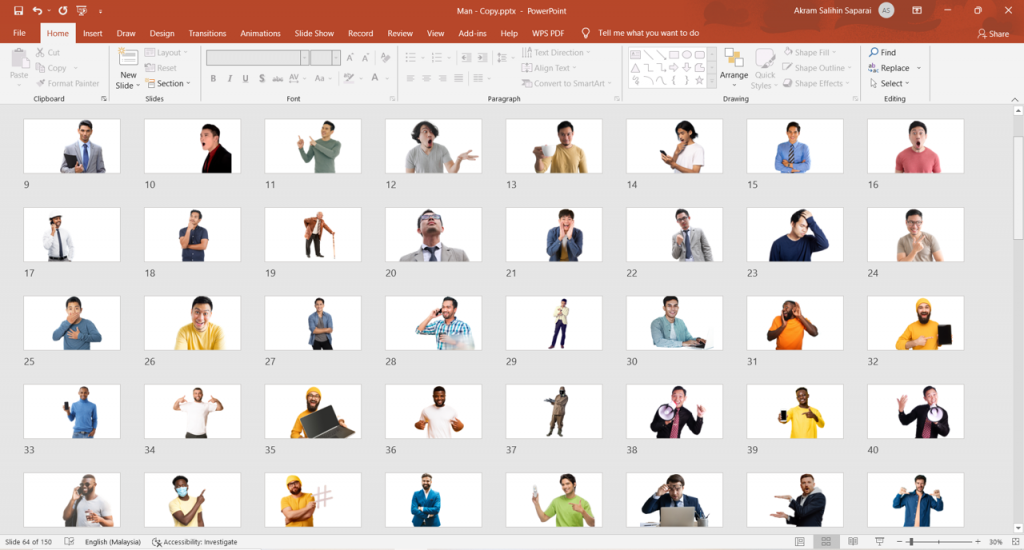Click the Save icon in the title bar
Screen dimensions: 1024x550
tap(18, 10)
